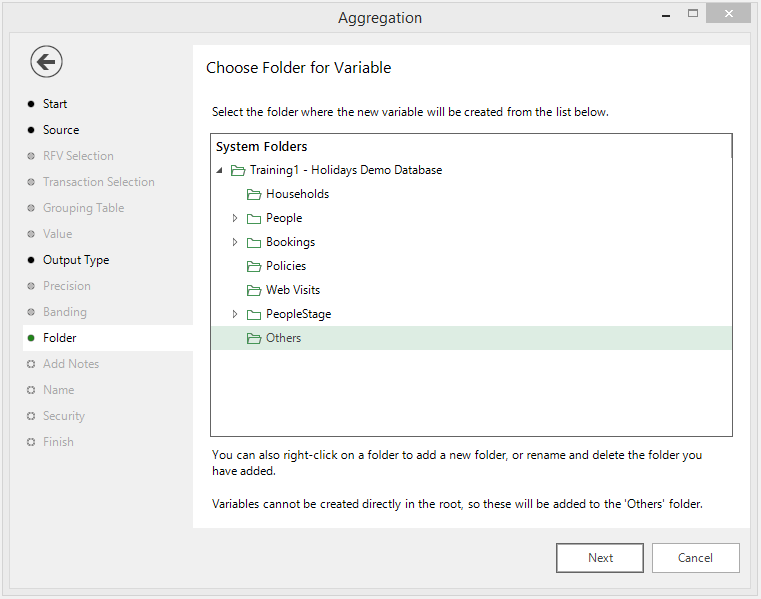The width and height of the screenshot is (761, 599).
Task: Select the Households folder label
Action: click(298, 194)
